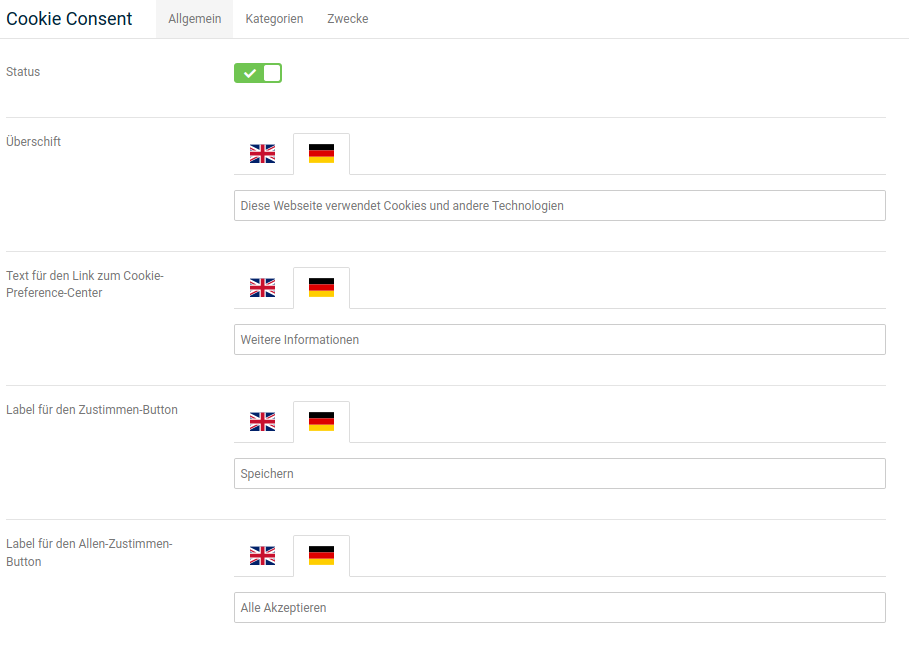Screen dimensions: 909x645
Task: Switch Zustimmen-Button label to English flag
Action: pos(262,422)
